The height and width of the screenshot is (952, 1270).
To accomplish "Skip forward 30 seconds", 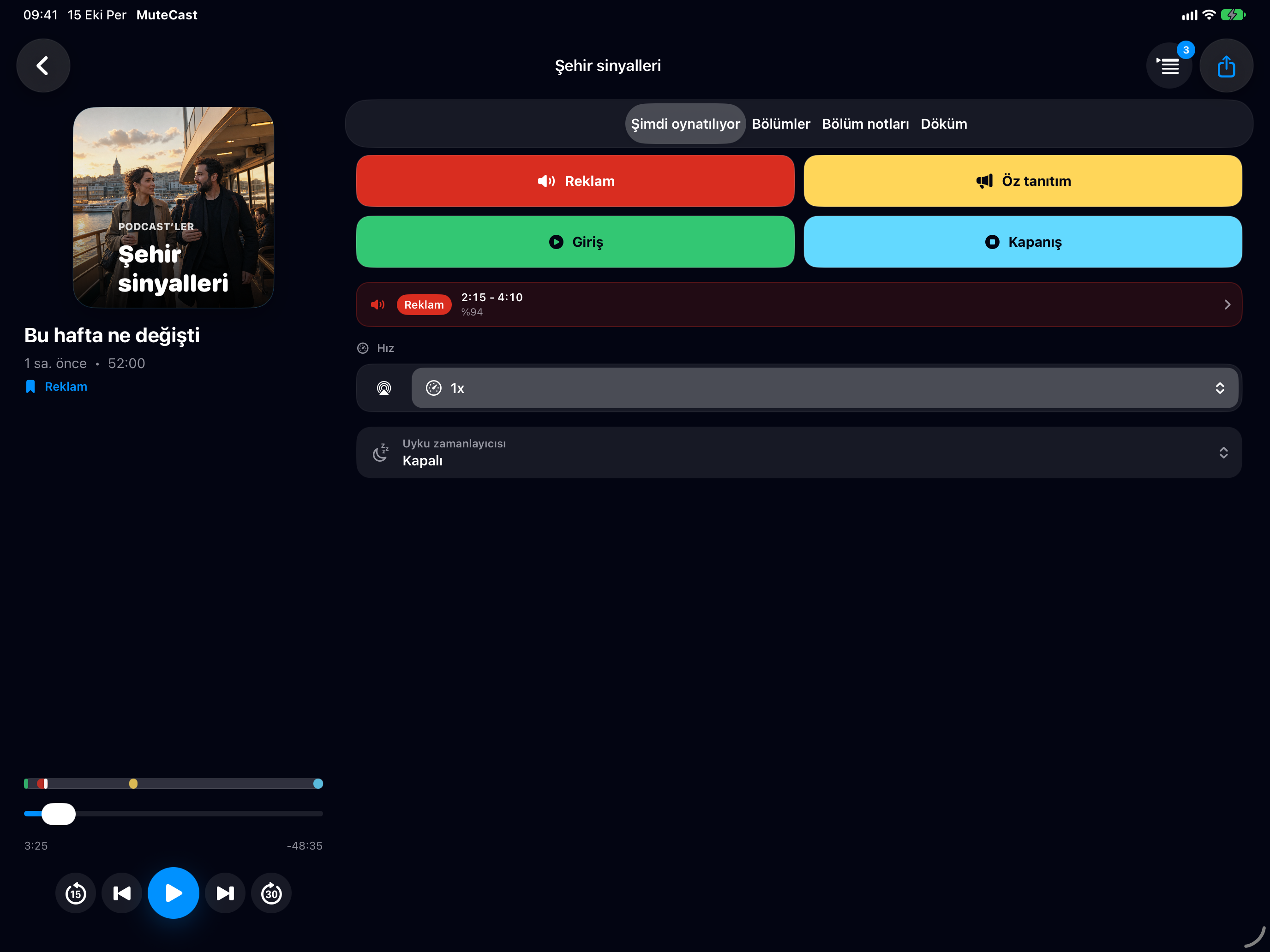I will pyautogui.click(x=271, y=893).
